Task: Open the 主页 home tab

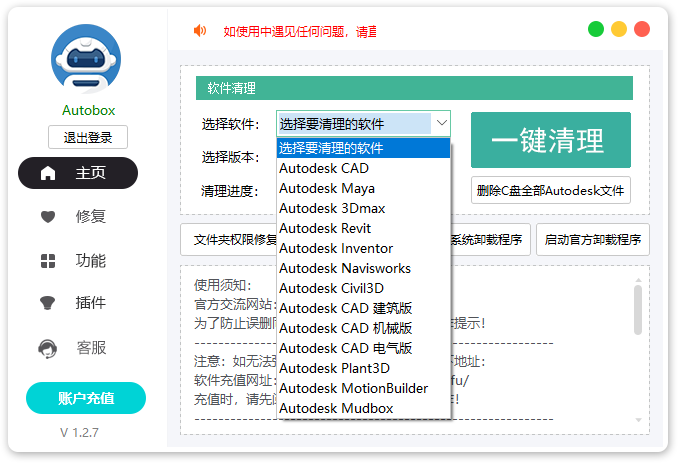Action: coord(78,173)
